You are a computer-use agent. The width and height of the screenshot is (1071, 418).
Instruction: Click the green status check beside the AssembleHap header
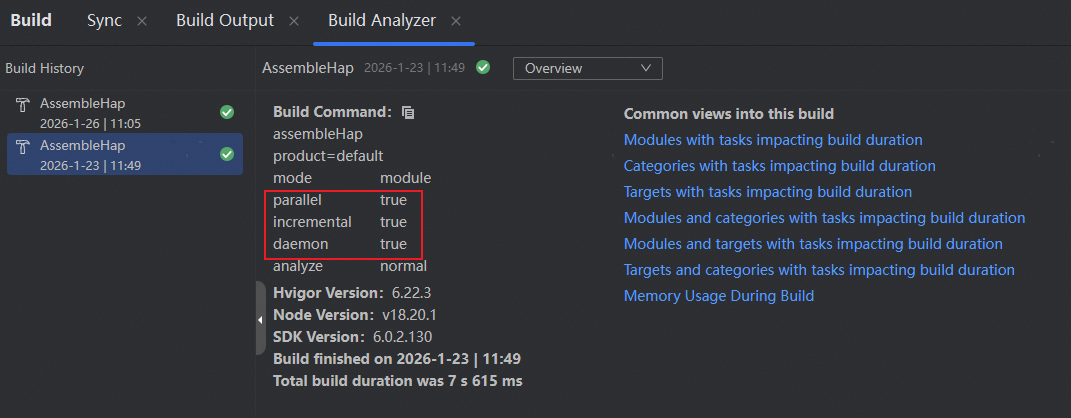tap(483, 68)
